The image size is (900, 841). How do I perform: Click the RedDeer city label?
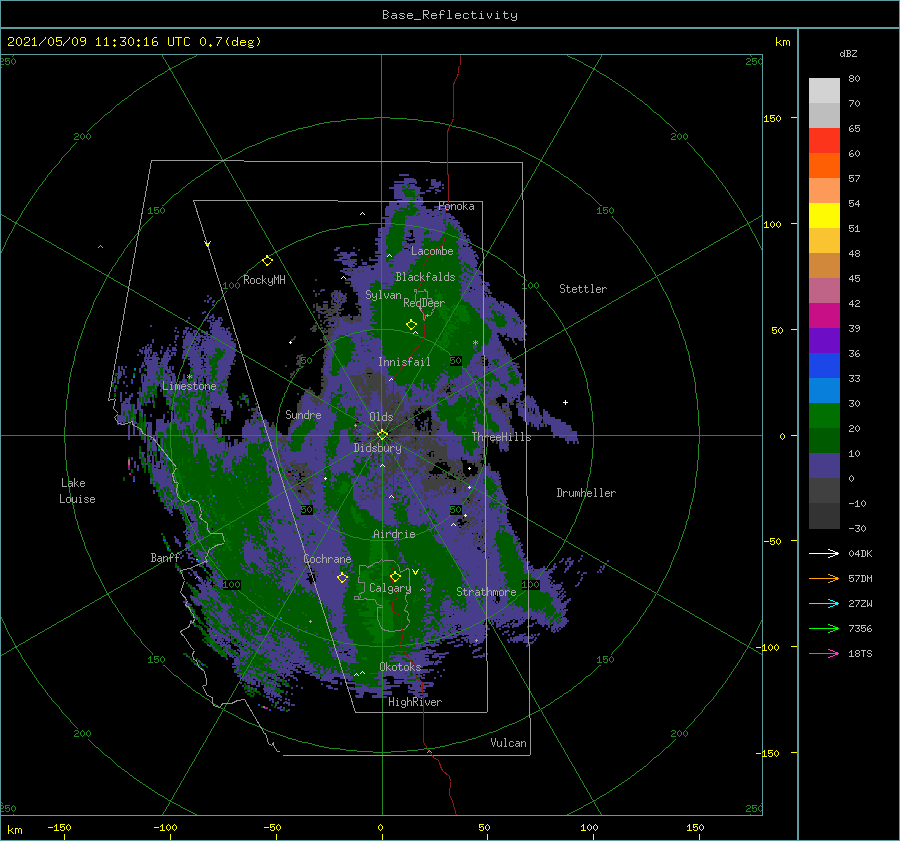[x=424, y=303]
